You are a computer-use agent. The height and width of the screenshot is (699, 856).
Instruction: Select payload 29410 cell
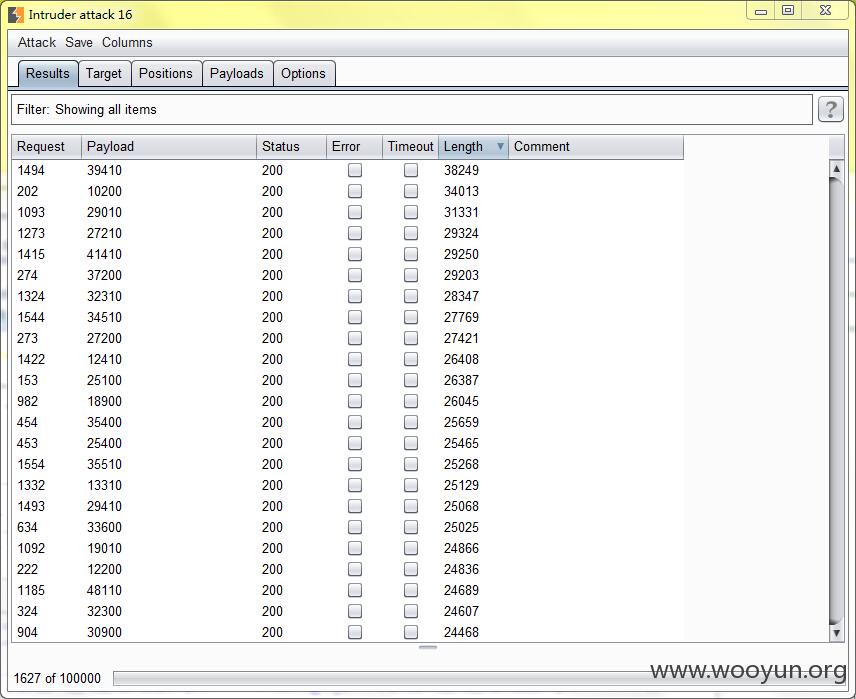(x=104, y=506)
